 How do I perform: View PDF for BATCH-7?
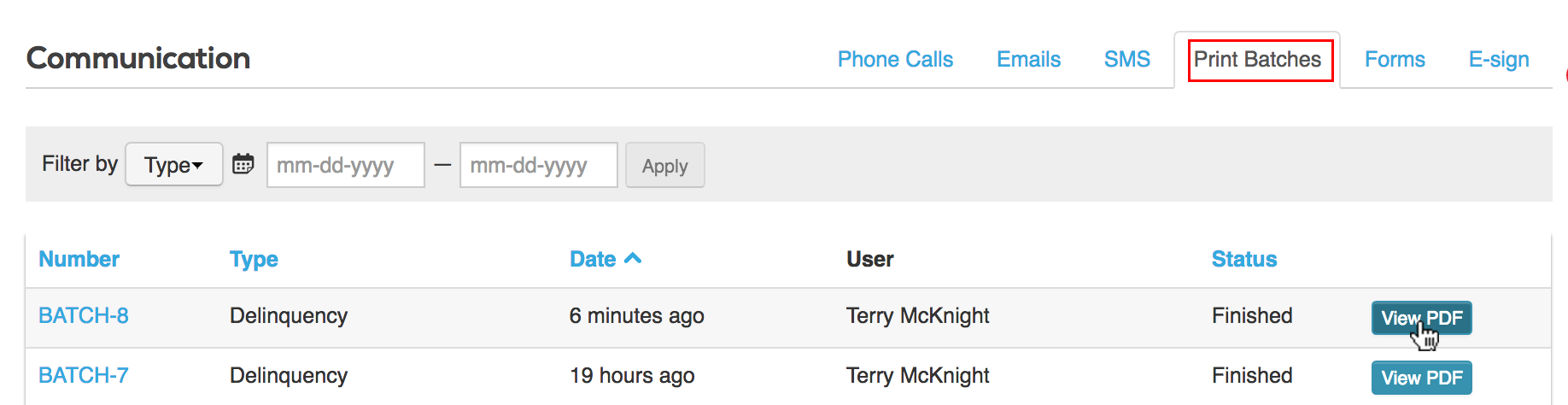pyautogui.click(x=1422, y=378)
